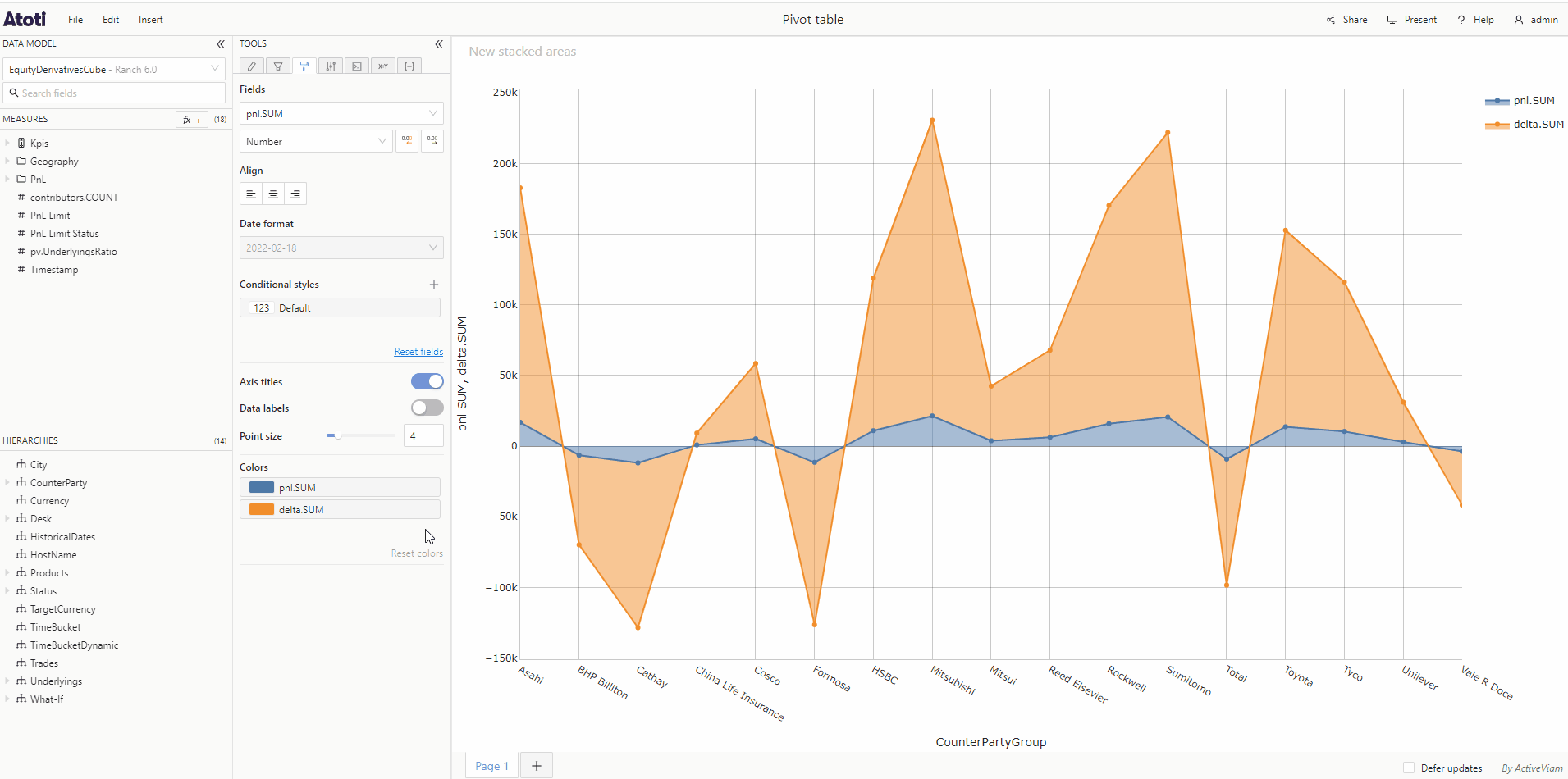
Task: Select the Default conditional style
Action: 340,307
